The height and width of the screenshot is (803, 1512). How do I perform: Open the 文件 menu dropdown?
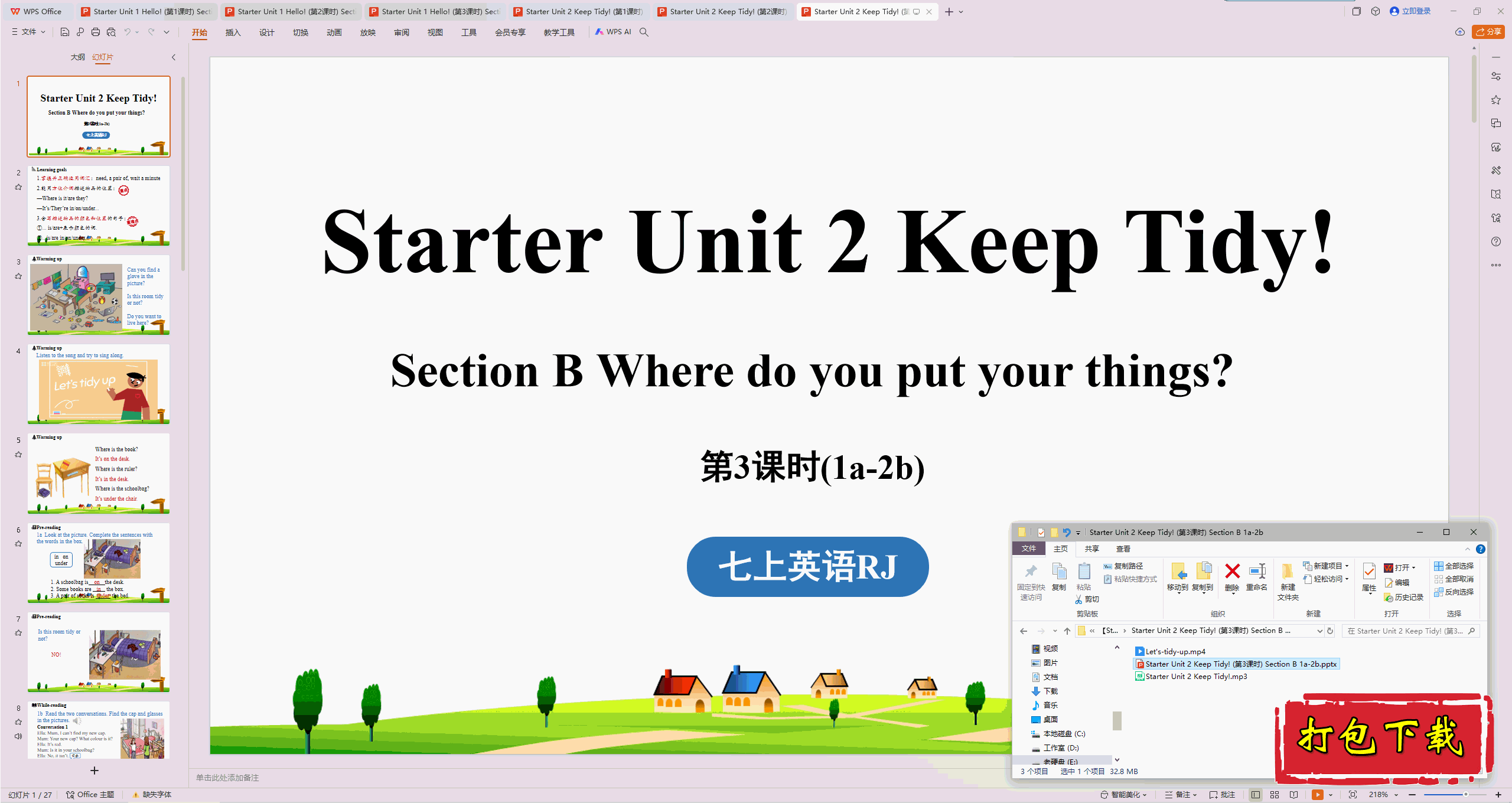click(x=28, y=32)
